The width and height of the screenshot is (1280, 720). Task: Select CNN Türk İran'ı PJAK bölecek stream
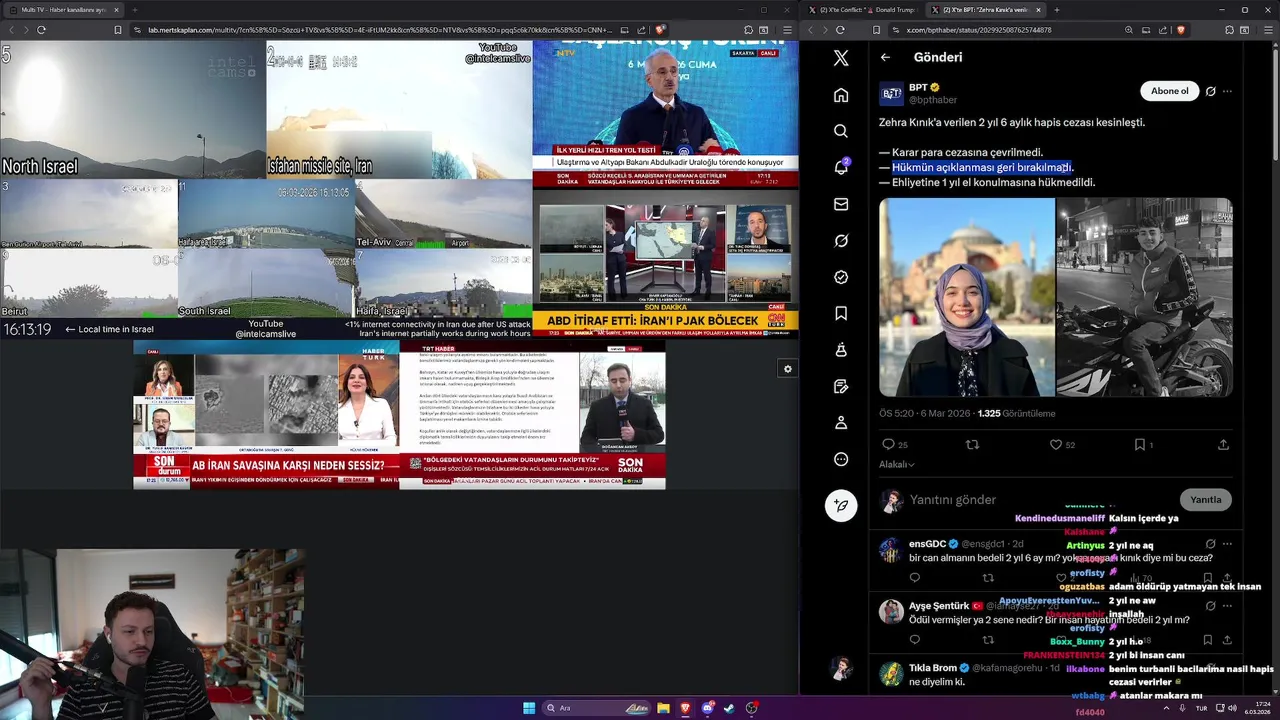click(x=665, y=263)
